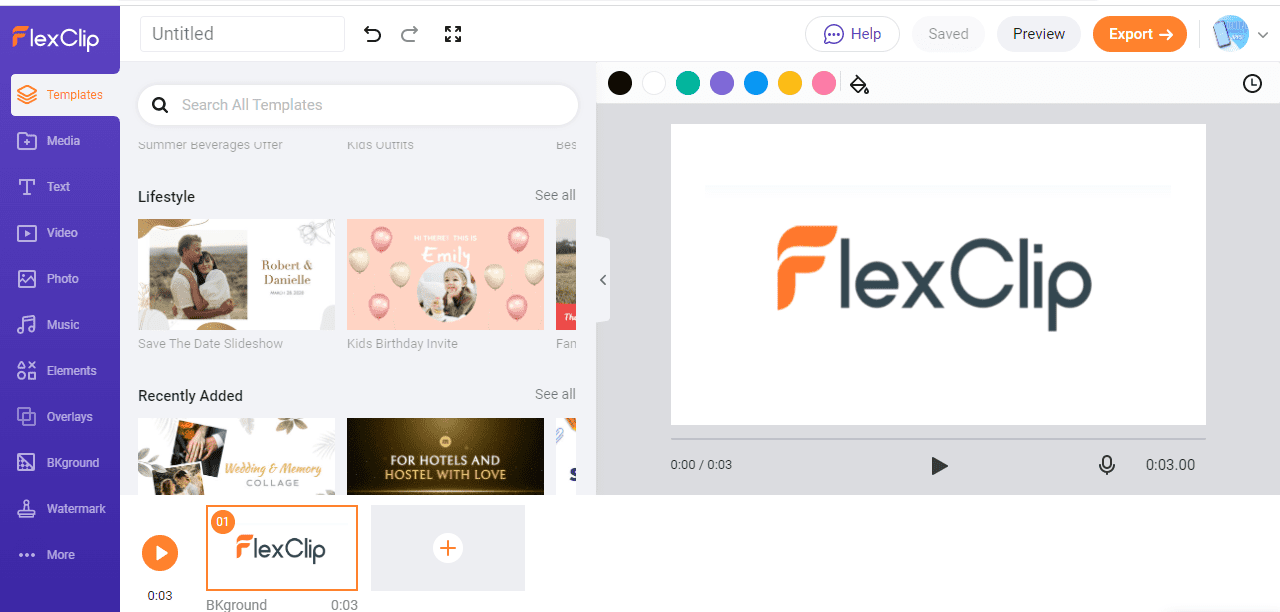Open the Watermark tab

(60, 509)
